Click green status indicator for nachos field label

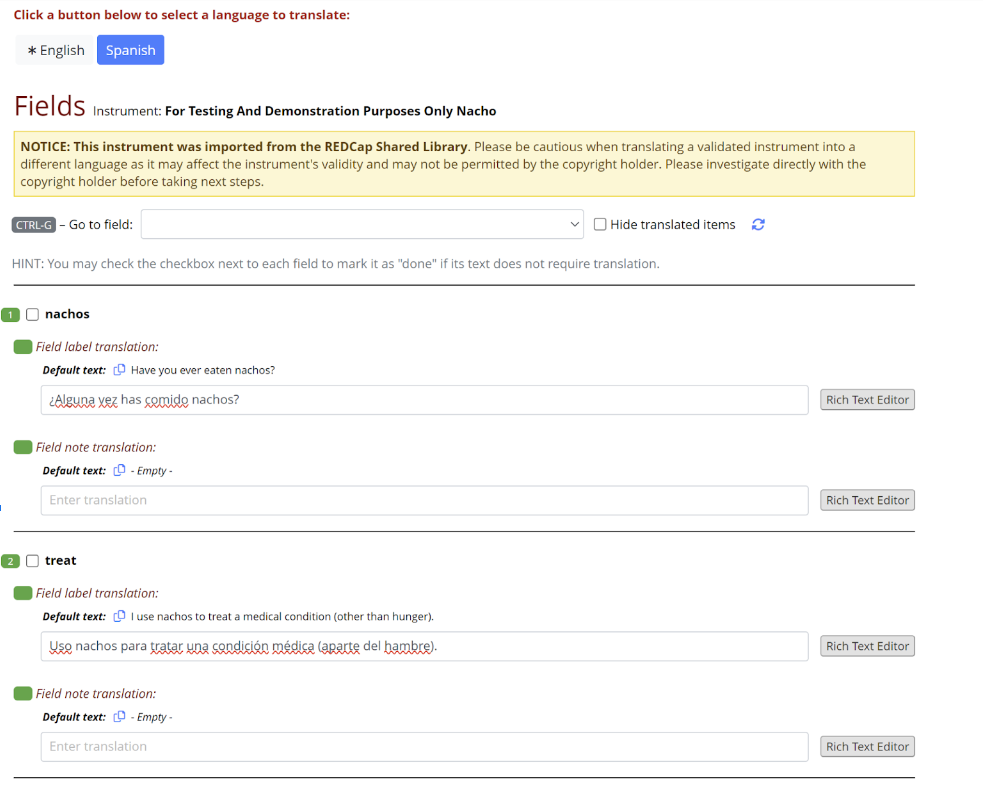23,347
